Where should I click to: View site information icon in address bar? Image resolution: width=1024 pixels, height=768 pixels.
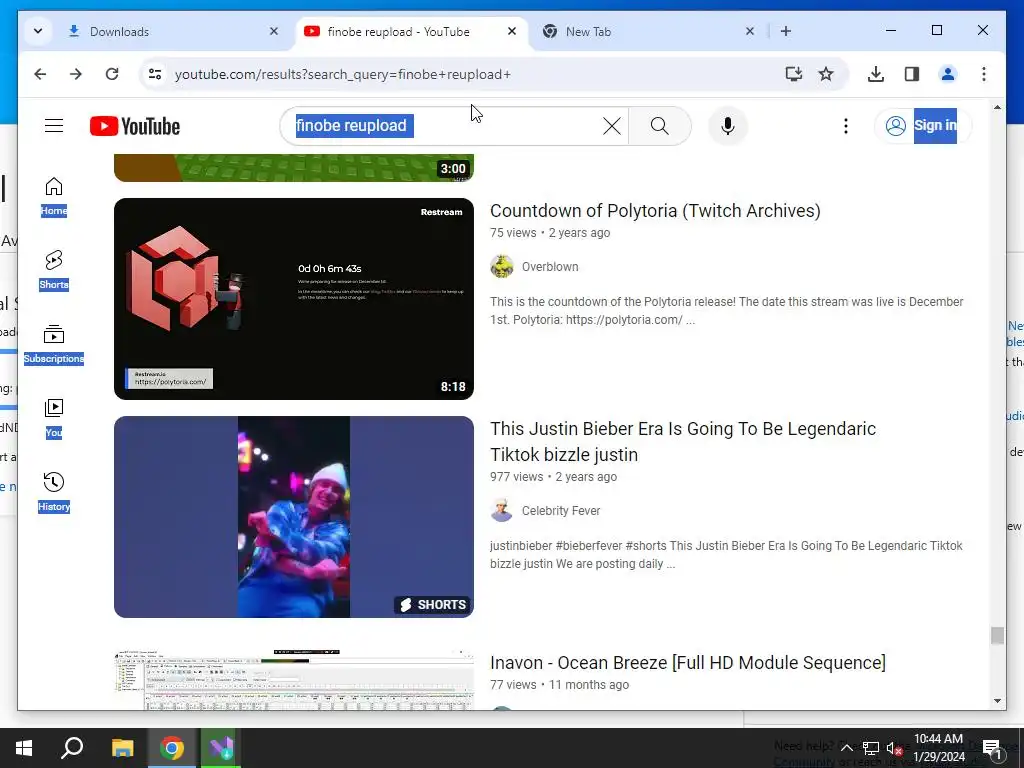(155, 74)
